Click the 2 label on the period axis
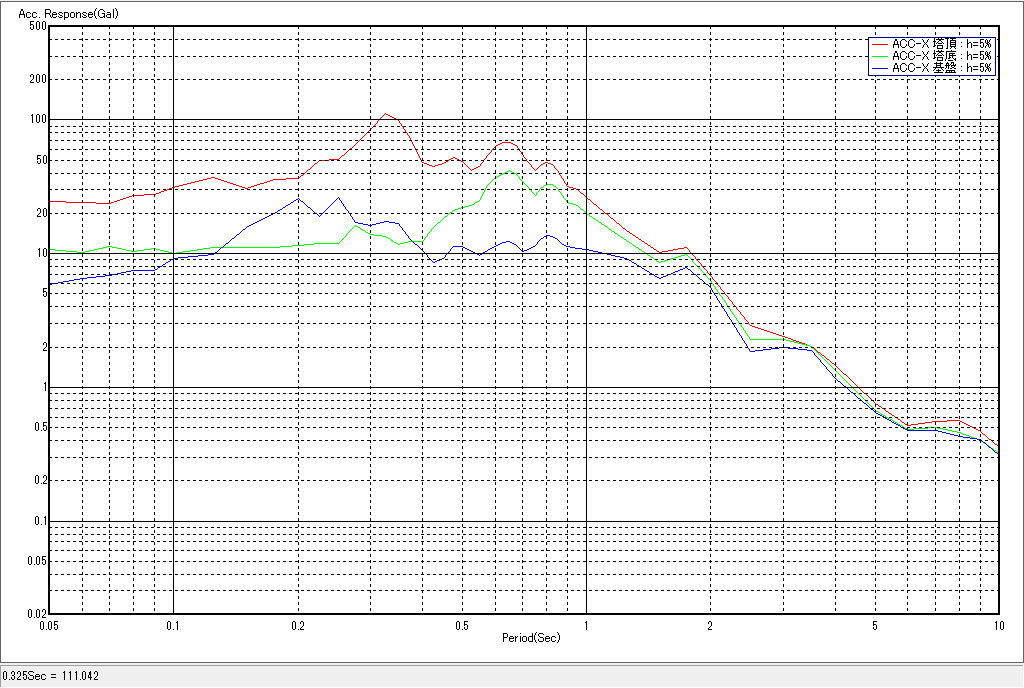Image resolution: width=1024 pixels, height=688 pixels. 709,626
